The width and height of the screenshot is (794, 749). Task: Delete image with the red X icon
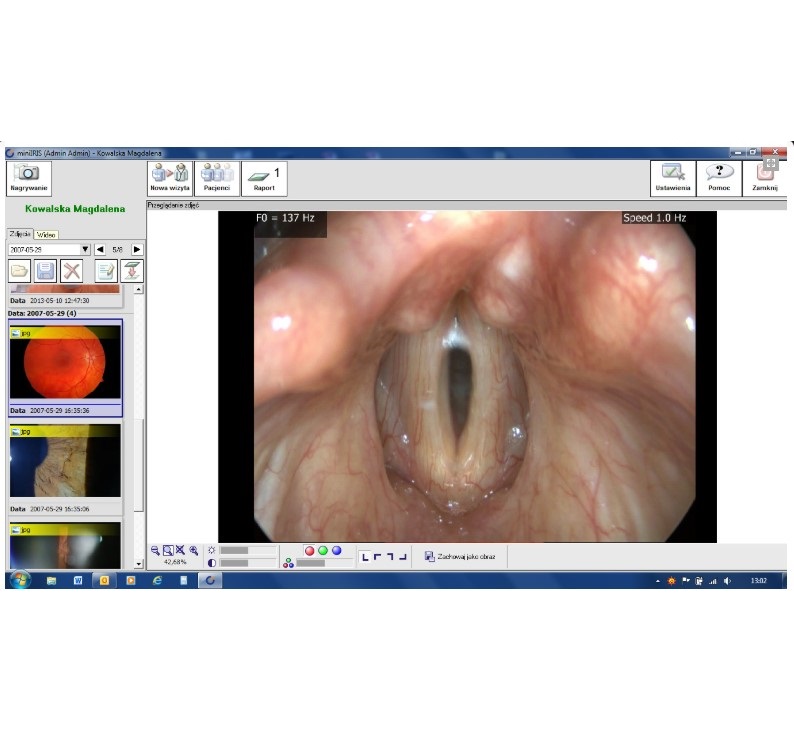pos(71,270)
